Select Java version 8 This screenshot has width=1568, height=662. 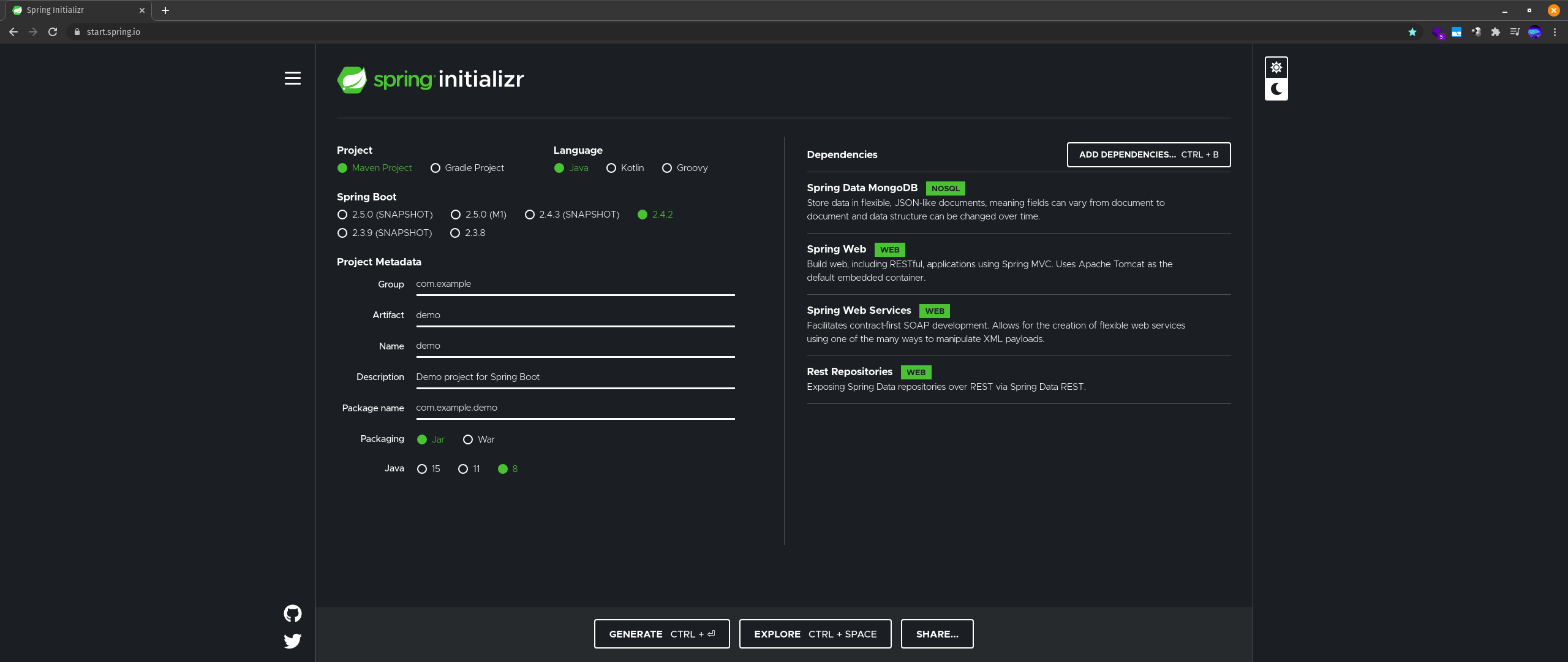(508, 469)
